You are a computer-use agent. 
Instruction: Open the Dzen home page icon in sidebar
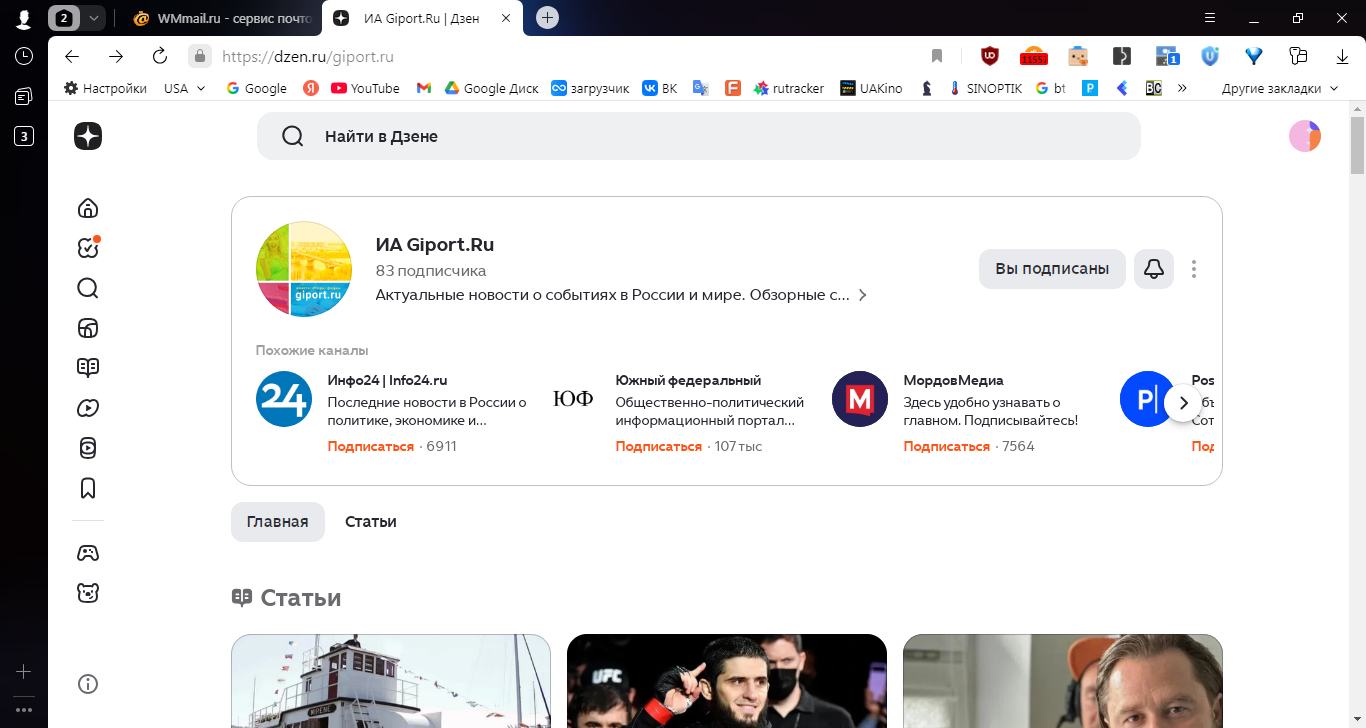pos(88,208)
